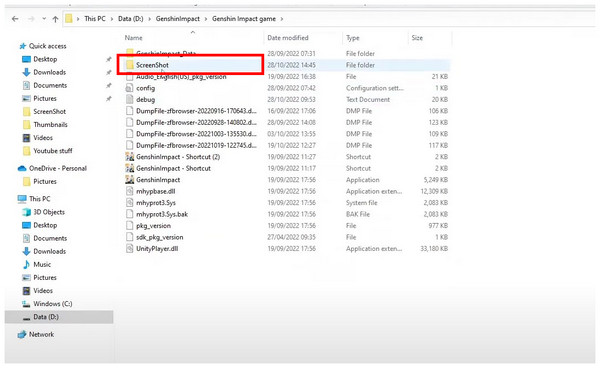Open Quick access in navigation pane

[43, 46]
